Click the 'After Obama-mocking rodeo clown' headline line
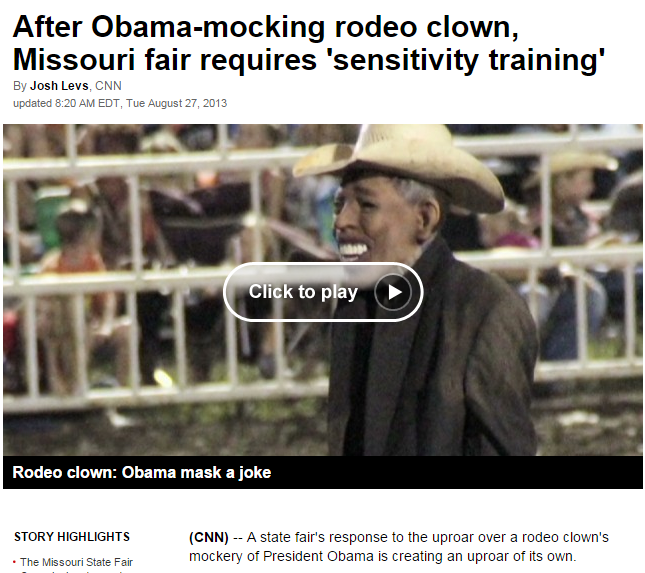 (266, 27)
